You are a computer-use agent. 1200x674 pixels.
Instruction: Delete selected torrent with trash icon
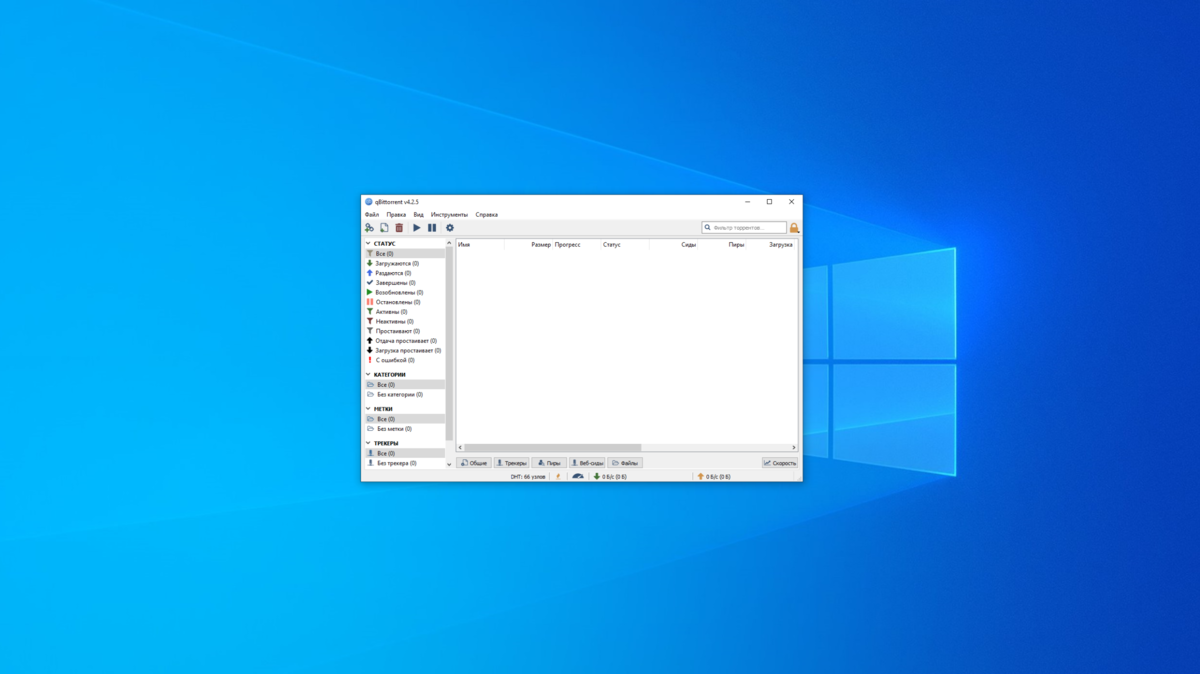(399, 228)
